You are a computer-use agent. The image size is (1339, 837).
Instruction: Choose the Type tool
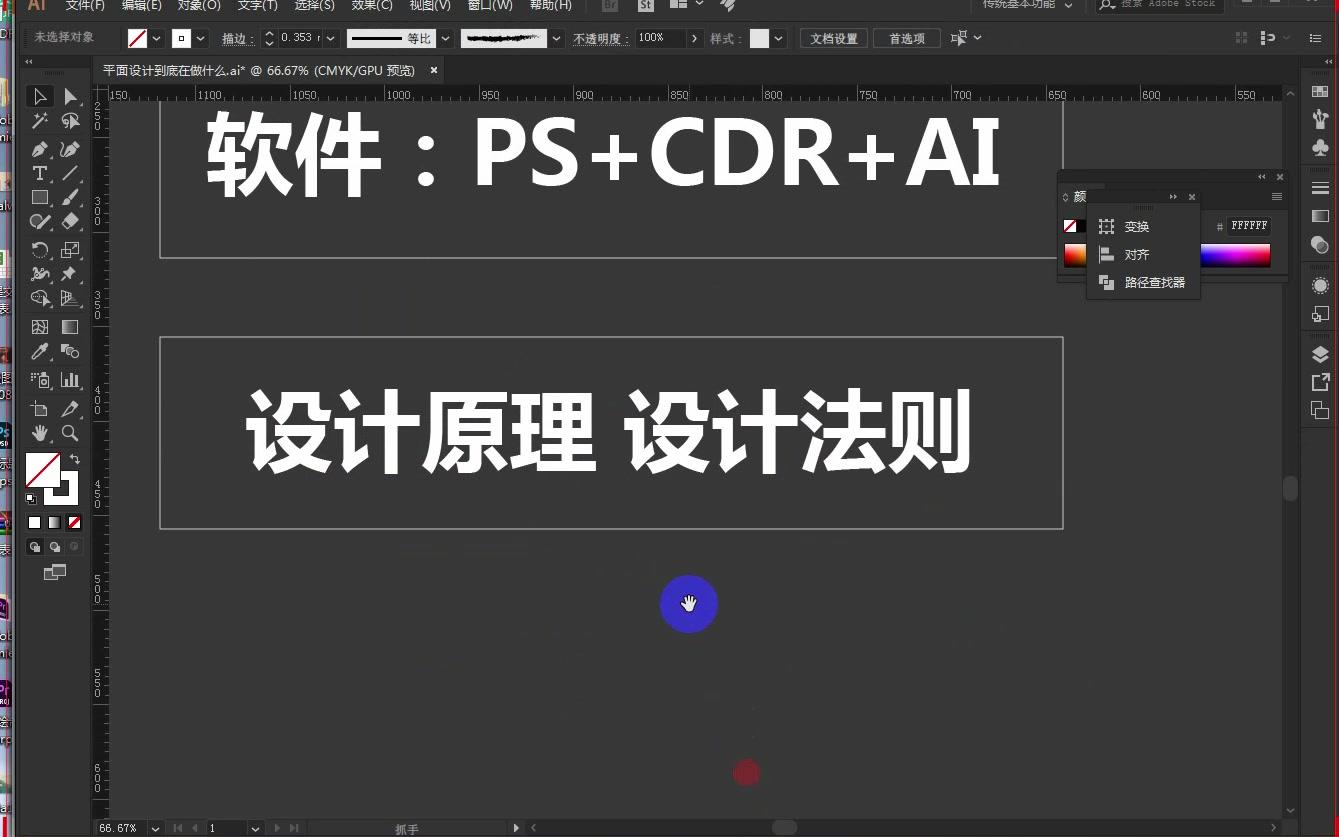coord(40,173)
